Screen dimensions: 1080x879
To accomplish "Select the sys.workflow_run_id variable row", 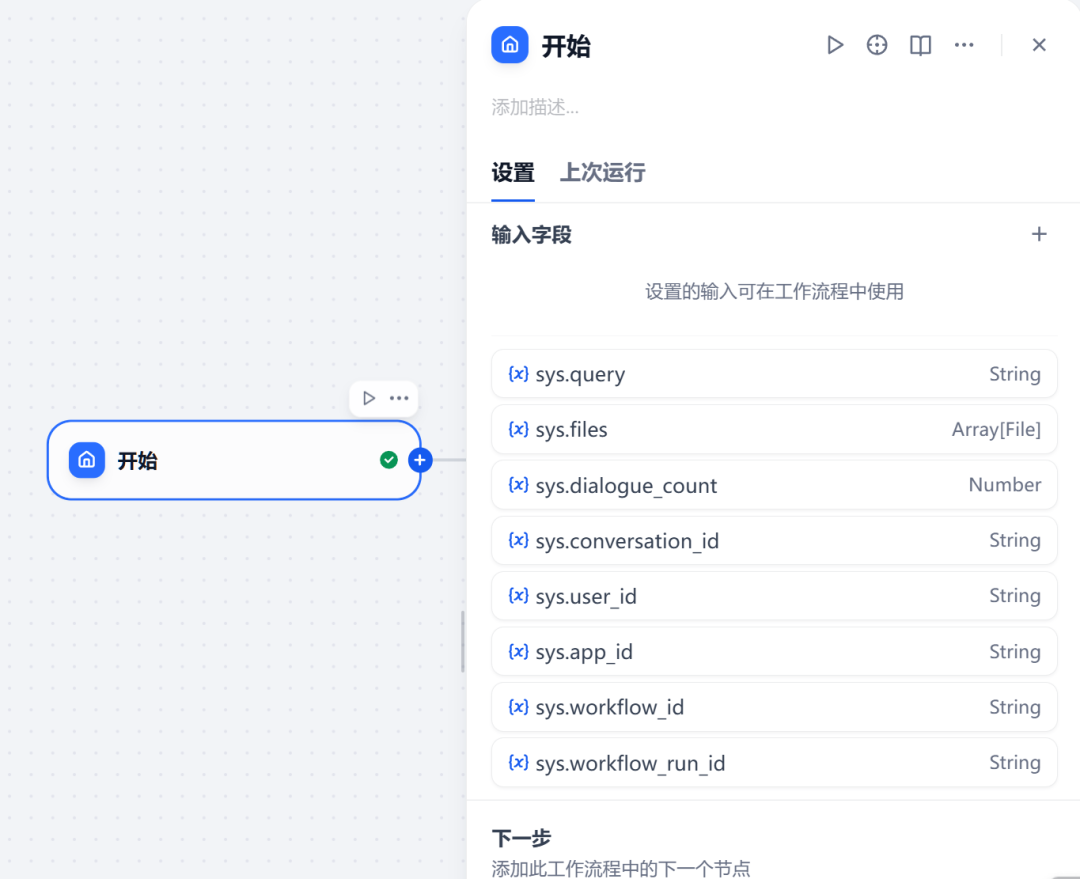I will pyautogui.click(x=773, y=762).
